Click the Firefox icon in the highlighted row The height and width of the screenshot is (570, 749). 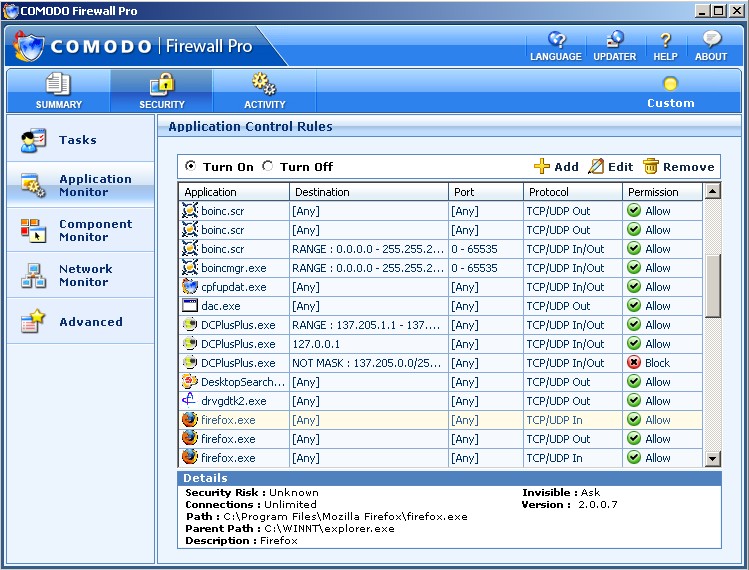pyautogui.click(x=190, y=419)
